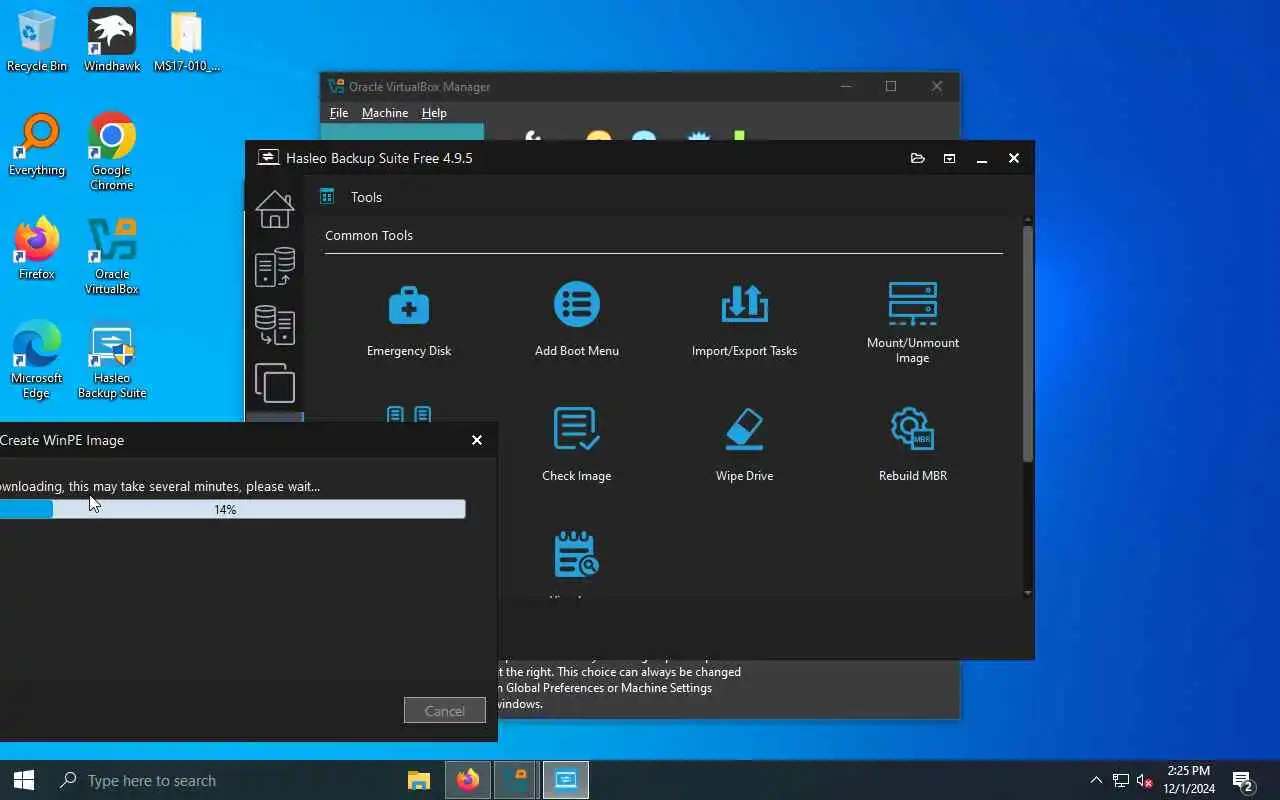Open the Restore section in the Hasleo sidebar
Image resolution: width=1280 pixels, height=800 pixels.
[275, 325]
